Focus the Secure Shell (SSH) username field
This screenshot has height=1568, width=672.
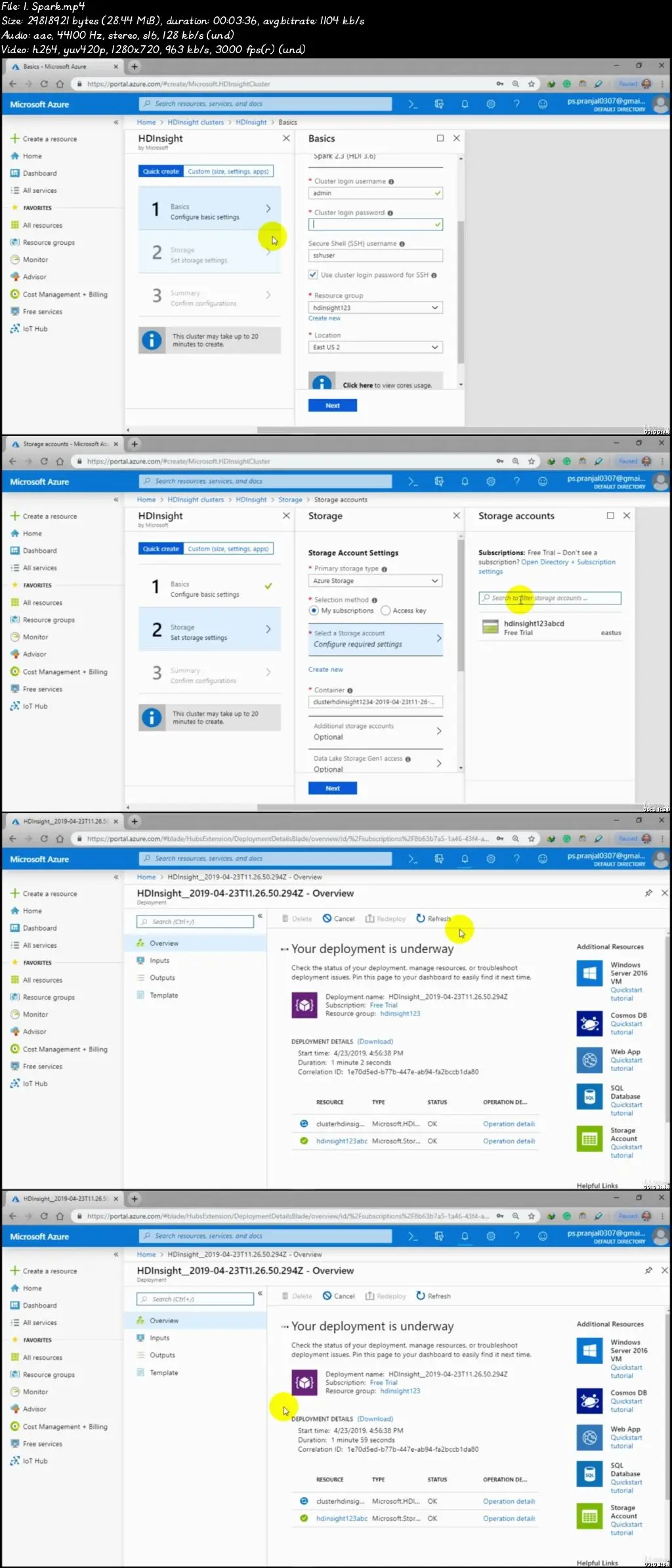coord(375,256)
